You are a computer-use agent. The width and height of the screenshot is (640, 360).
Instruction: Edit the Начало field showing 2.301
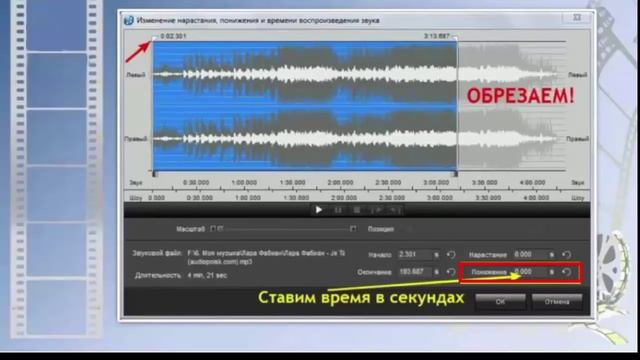[414, 255]
